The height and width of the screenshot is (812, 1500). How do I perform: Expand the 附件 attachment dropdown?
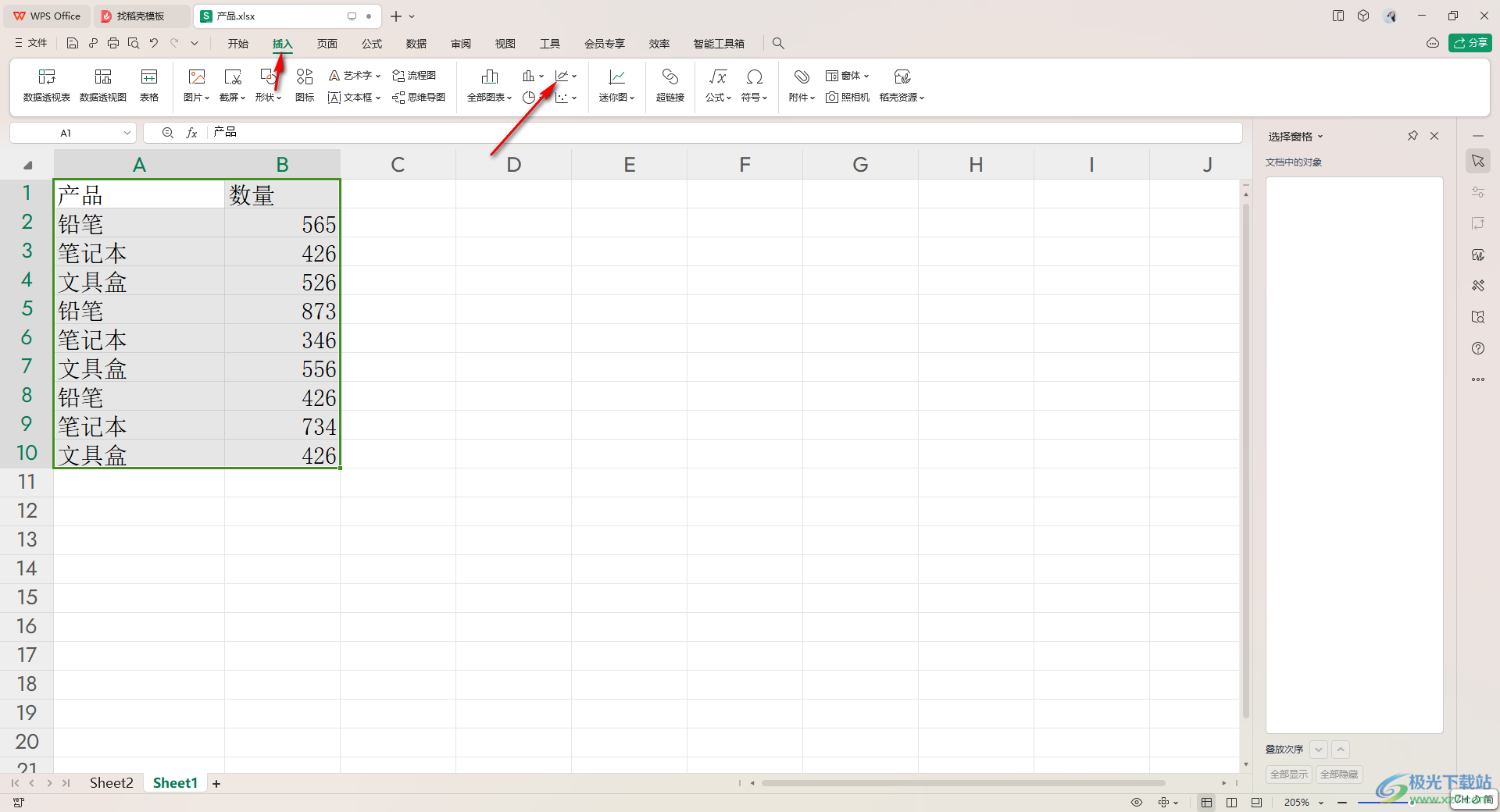tap(812, 98)
